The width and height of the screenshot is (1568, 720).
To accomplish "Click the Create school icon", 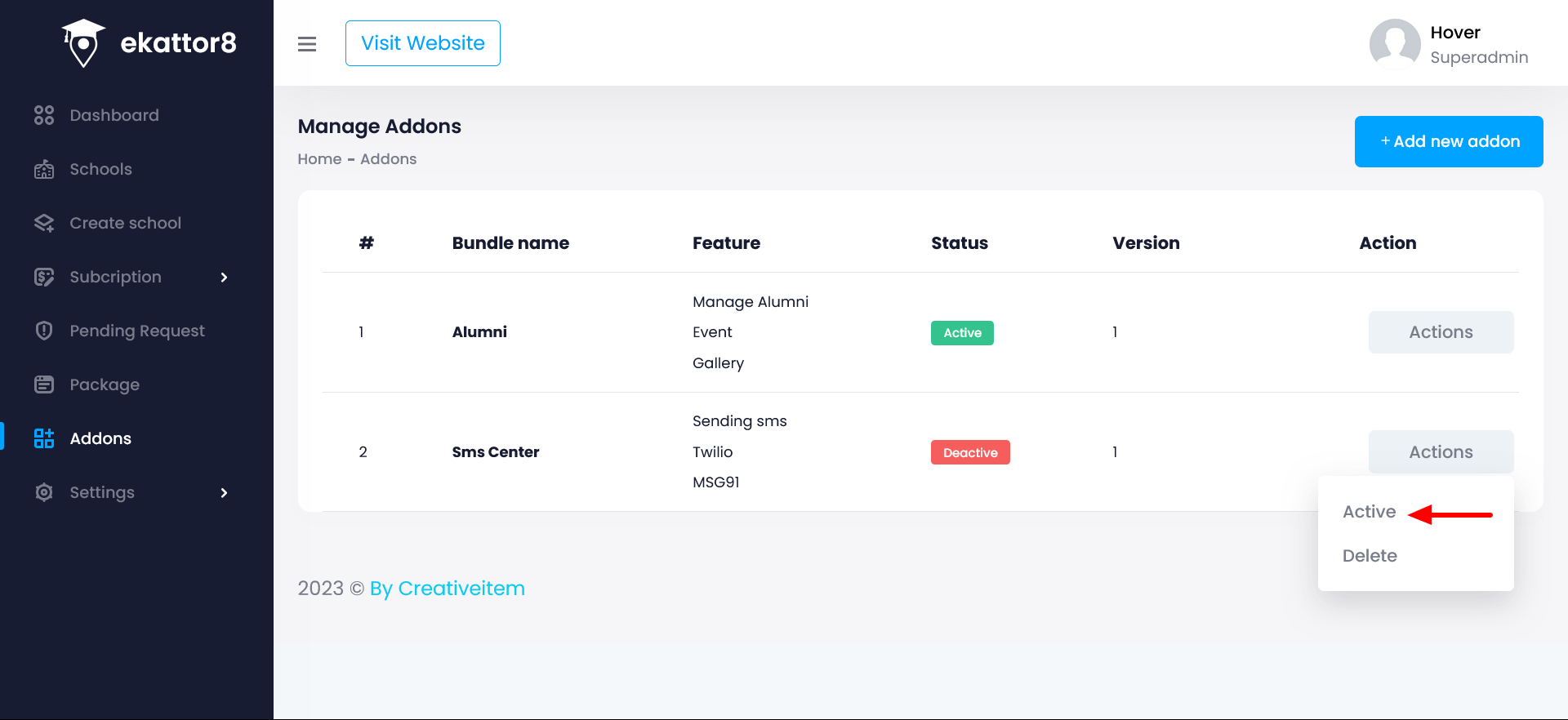I will 44,223.
